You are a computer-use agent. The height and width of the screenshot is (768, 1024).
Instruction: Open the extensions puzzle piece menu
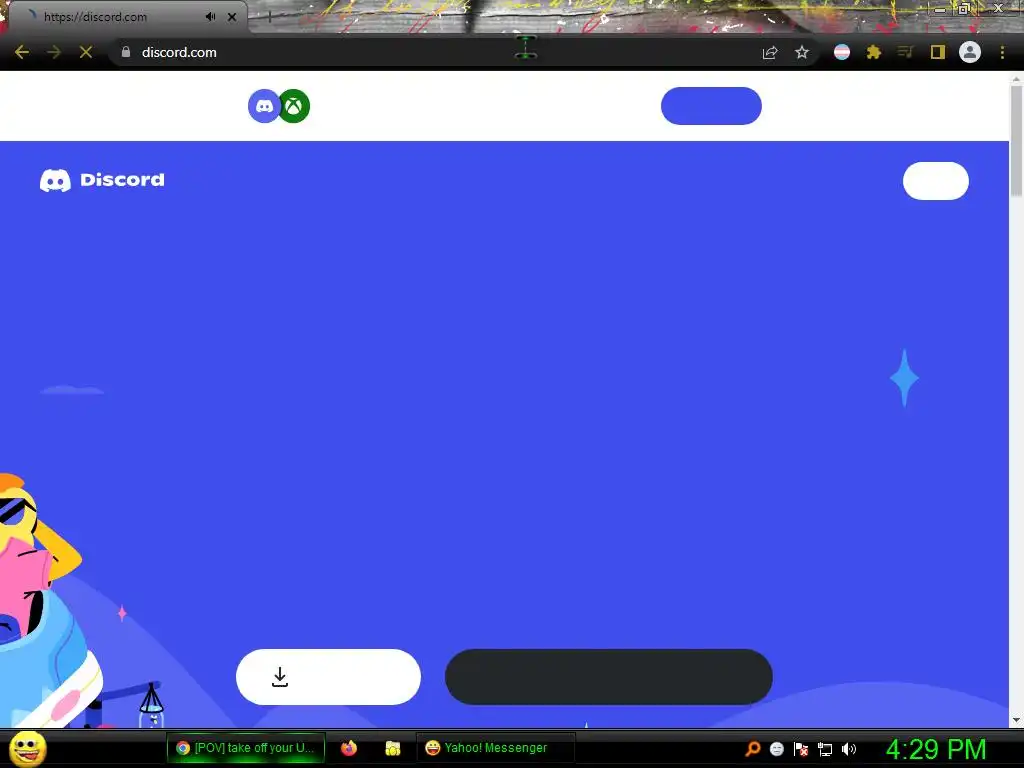point(874,52)
